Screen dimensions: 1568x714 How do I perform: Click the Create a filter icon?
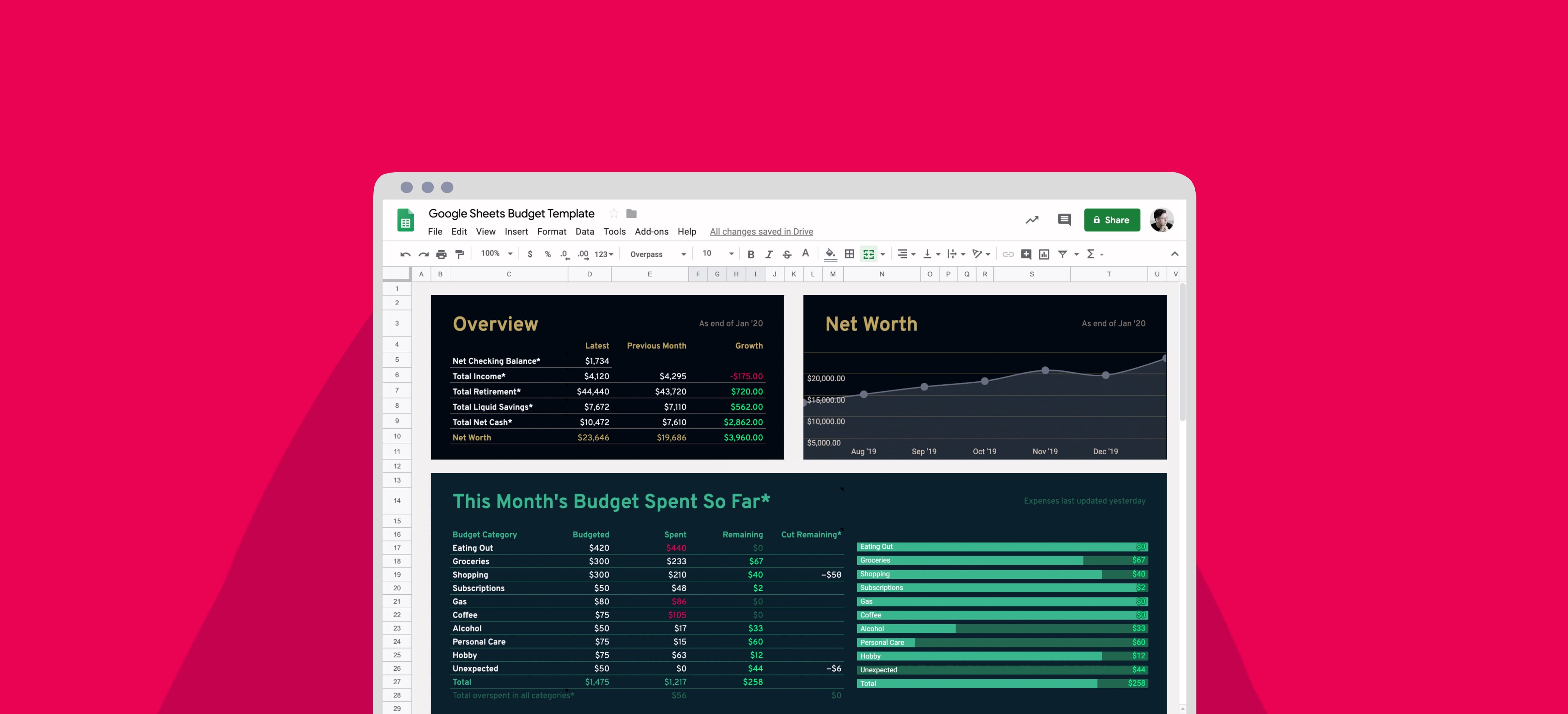pyautogui.click(x=1063, y=254)
